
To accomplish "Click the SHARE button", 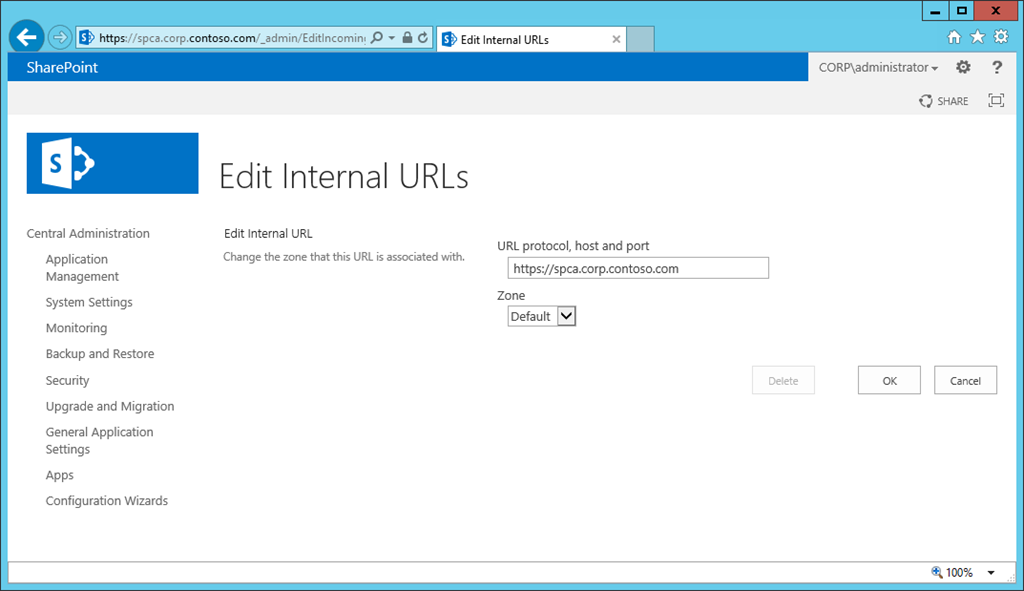I will coord(944,101).
